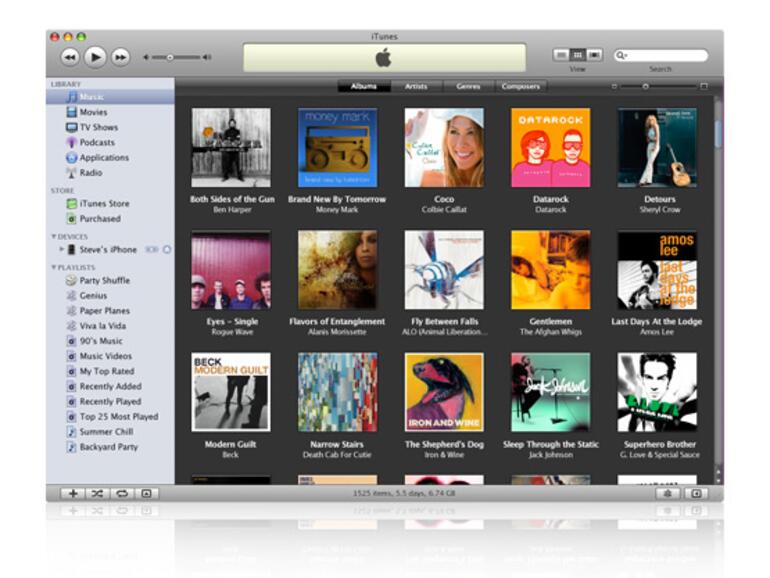
Task: Open the iTunes Store
Action: tap(110, 203)
